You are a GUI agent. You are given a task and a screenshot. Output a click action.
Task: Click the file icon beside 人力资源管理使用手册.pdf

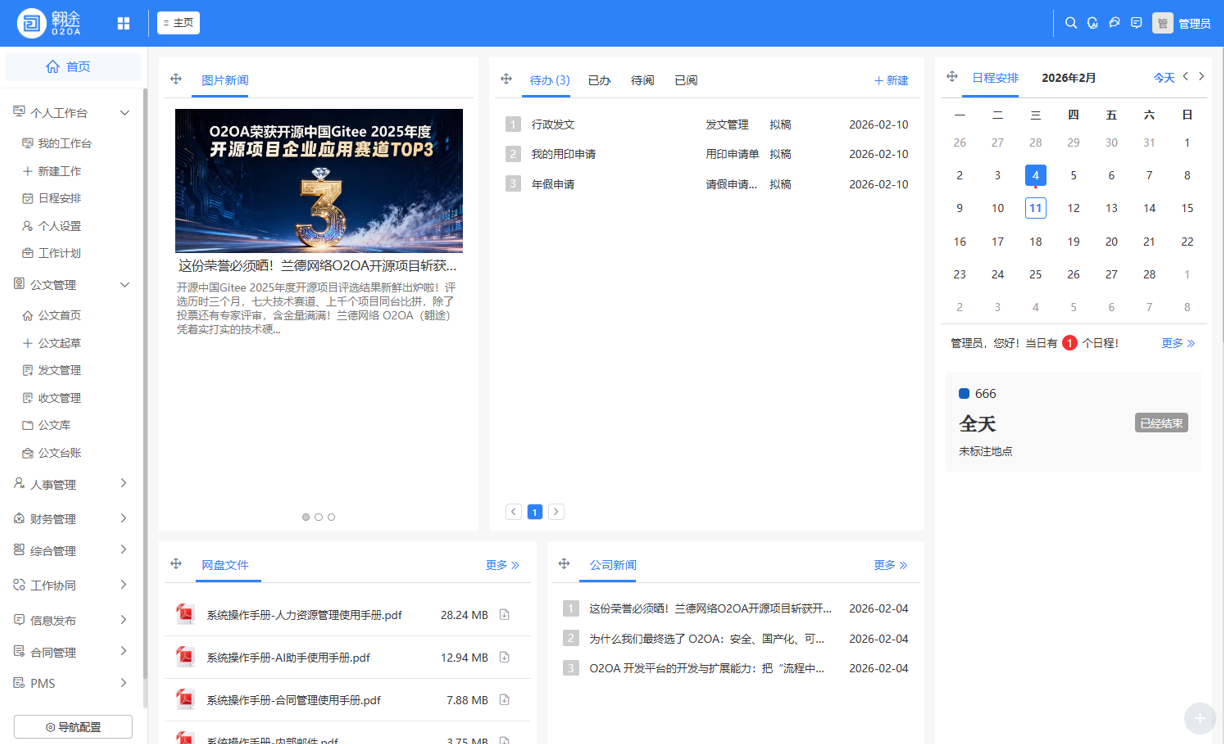coord(504,615)
